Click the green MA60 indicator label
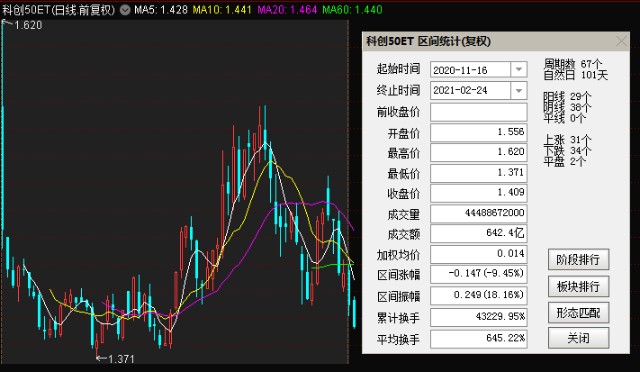Screen dimensions: 640x372 pyautogui.click(x=352, y=10)
